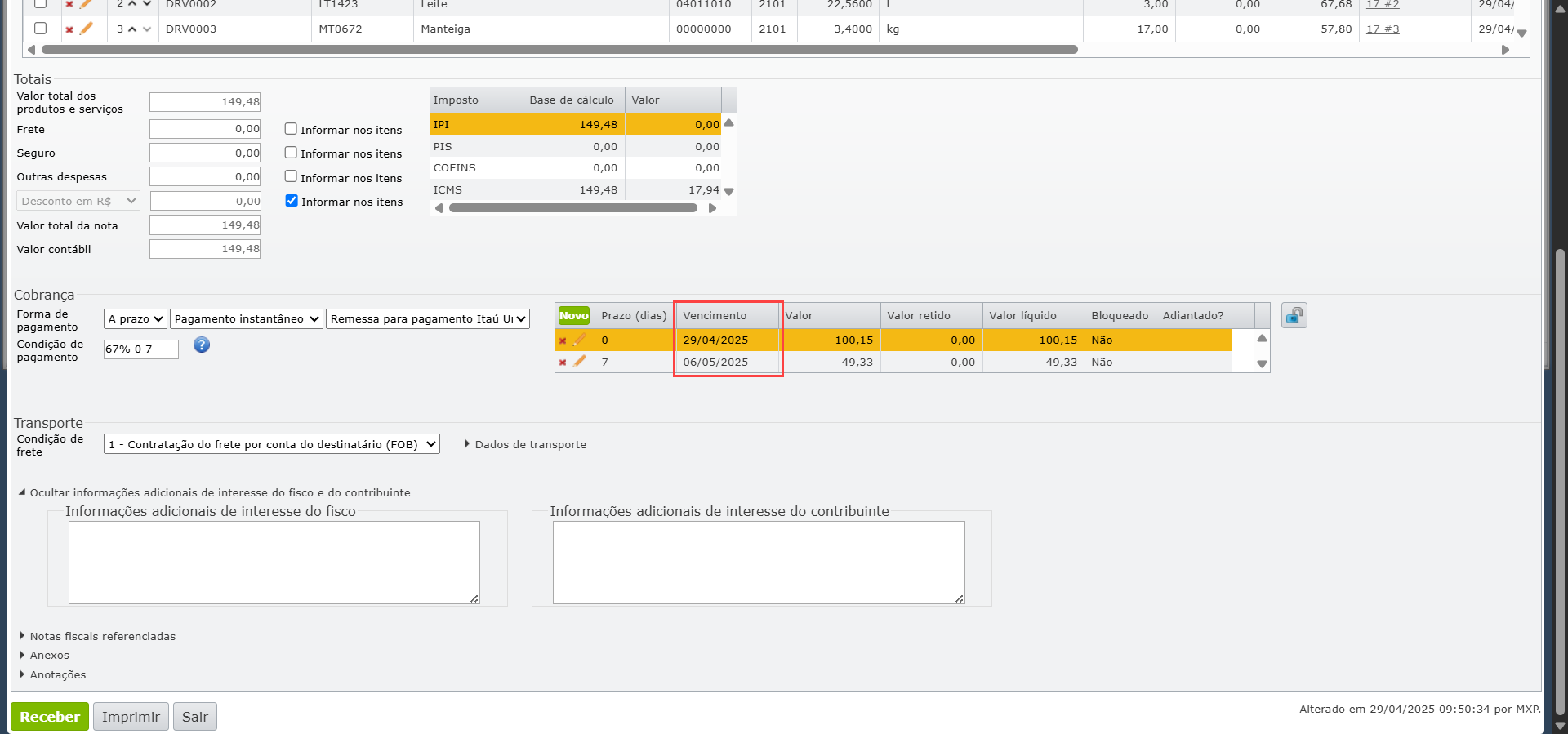
Task: Expand 'Dados de transporte' section
Action: (x=525, y=445)
